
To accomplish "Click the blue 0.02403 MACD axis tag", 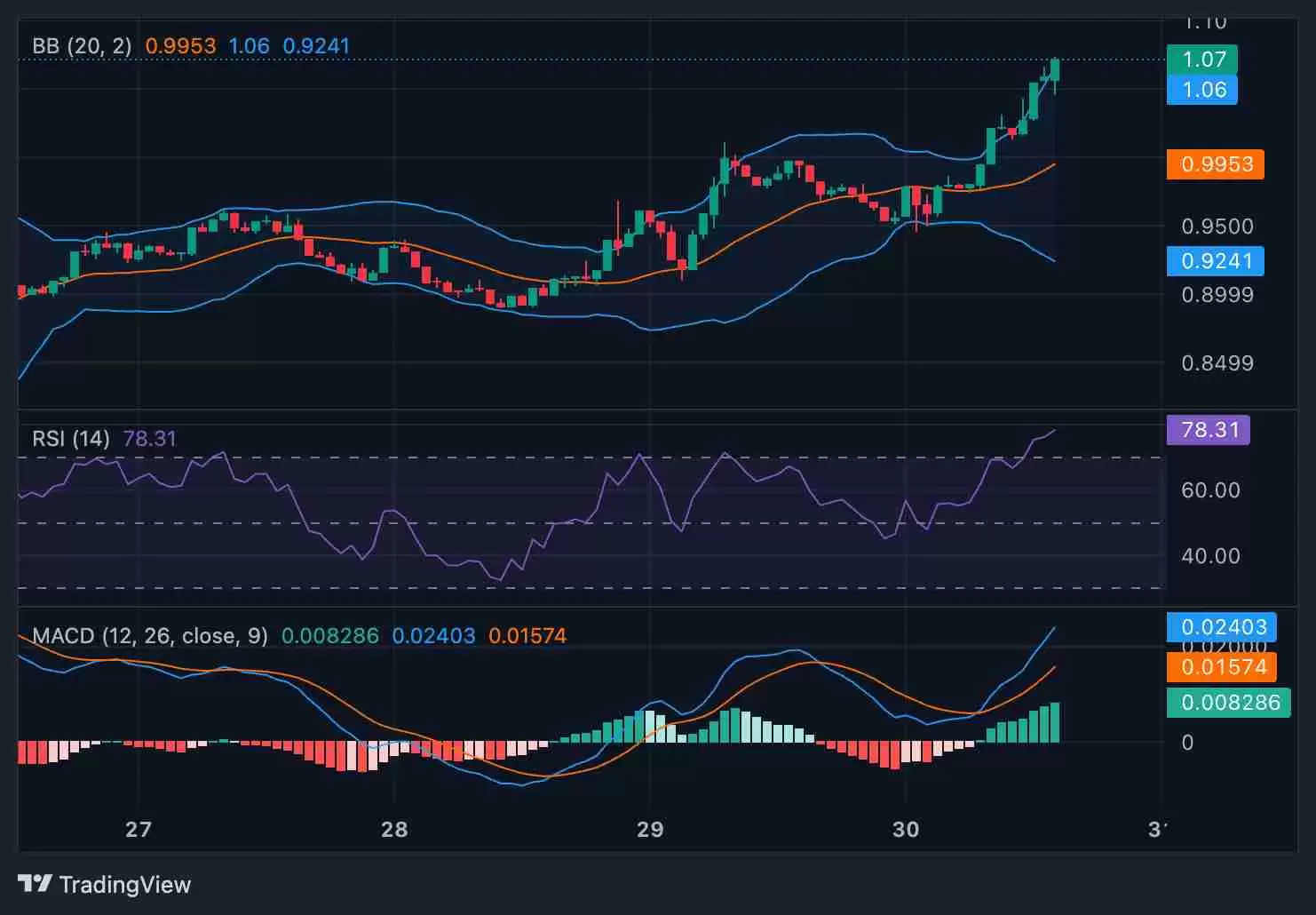I will coord(1223,627).
